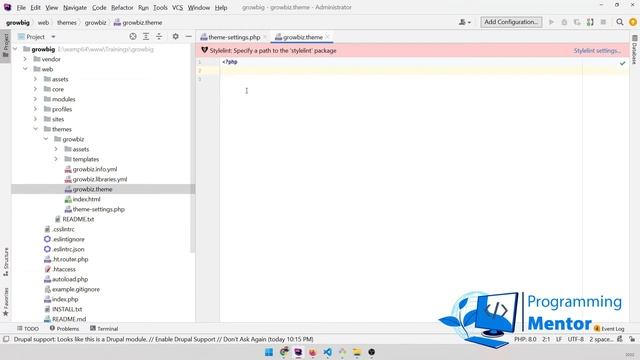The width and height of the screenshot is (640, 360).
Task: Select growbiz.info.yml file
Action: (91, 169)
